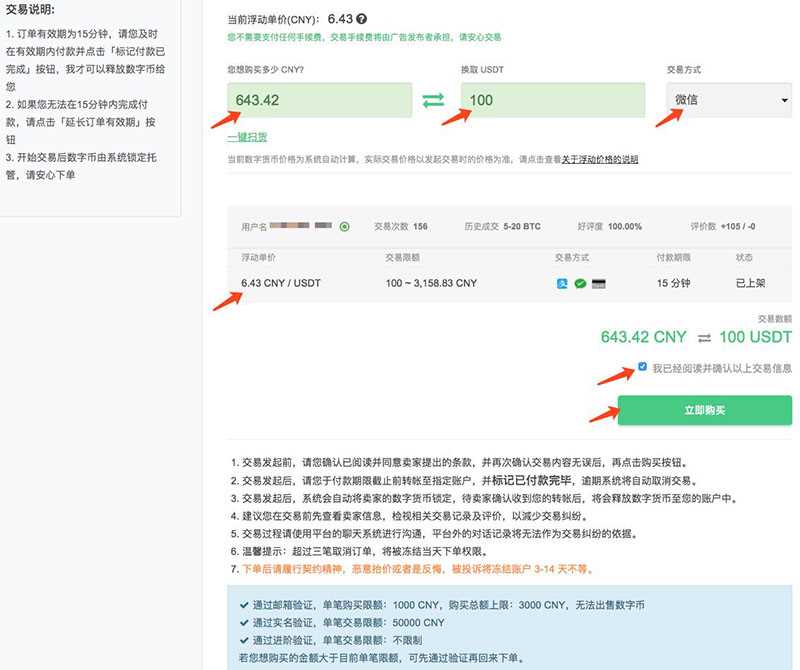This screenshot has height=670, width=800.
Task: Click the 立即购买 purchase button
Action: pos(704,410)
